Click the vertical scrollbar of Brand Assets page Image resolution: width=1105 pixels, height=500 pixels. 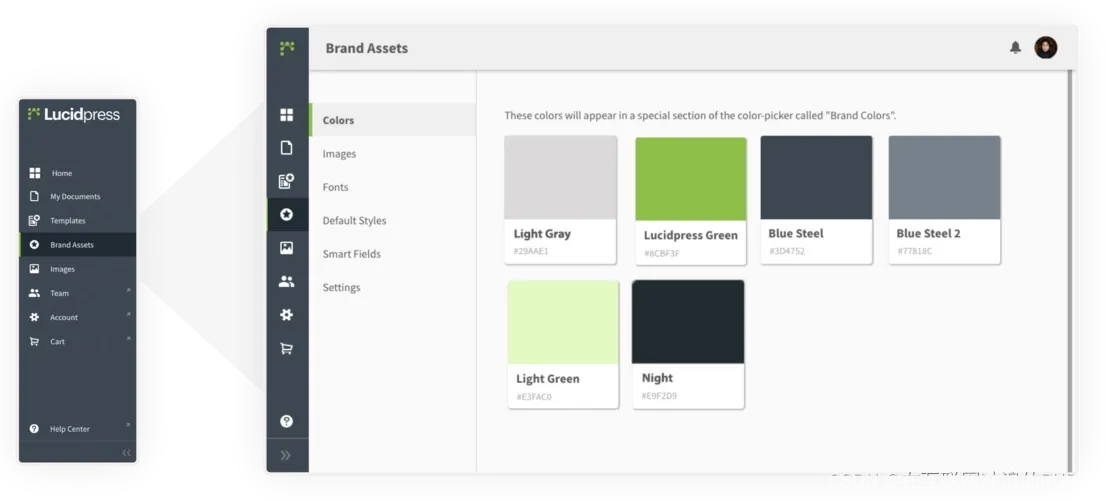tap(1070, 271)
